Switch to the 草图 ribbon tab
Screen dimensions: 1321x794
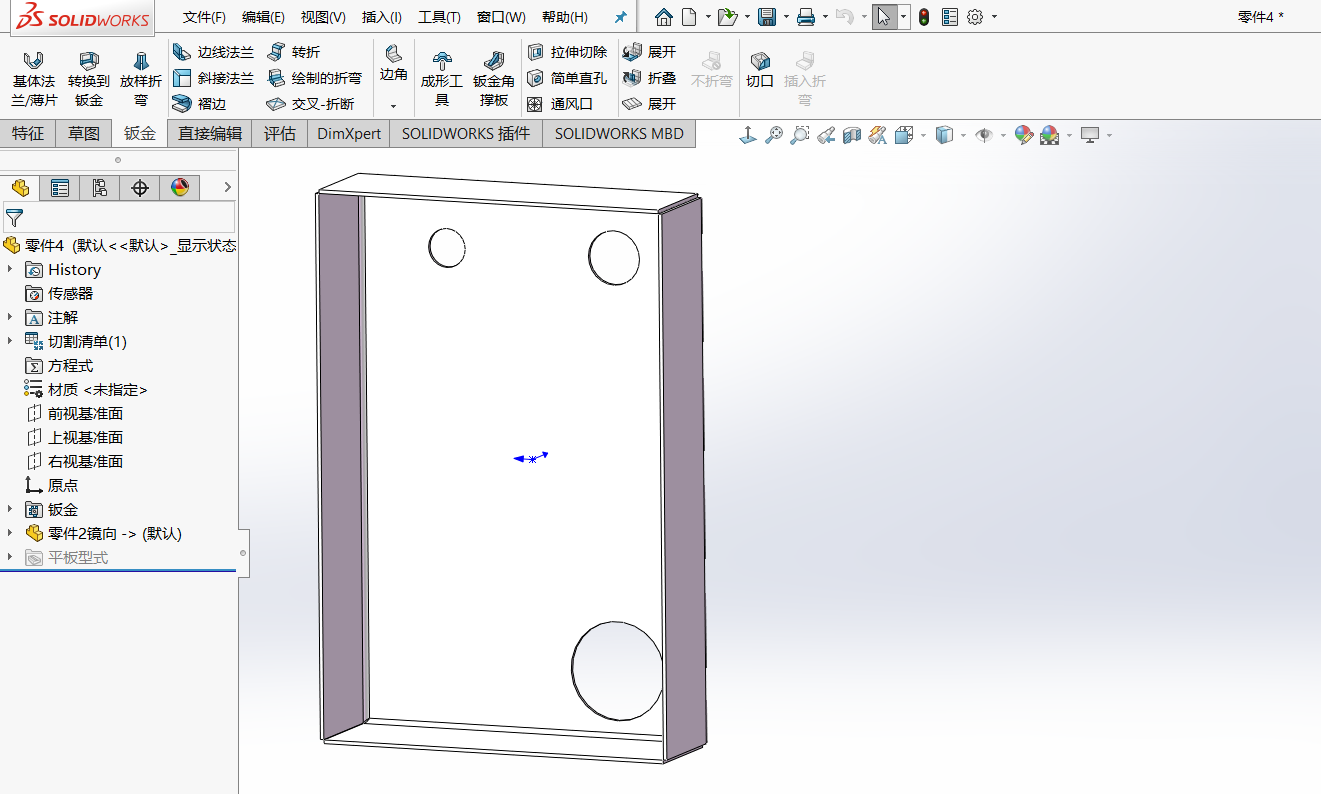[84, 133]
